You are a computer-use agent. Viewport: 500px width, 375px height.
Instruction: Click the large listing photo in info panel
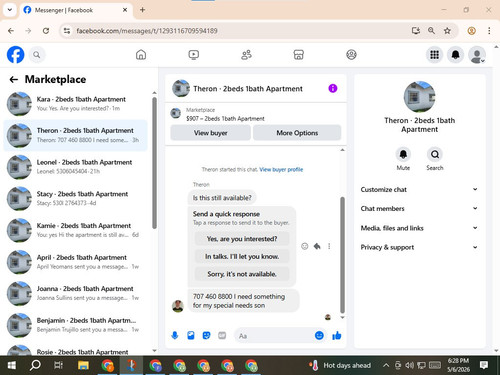tap(419, 97)
